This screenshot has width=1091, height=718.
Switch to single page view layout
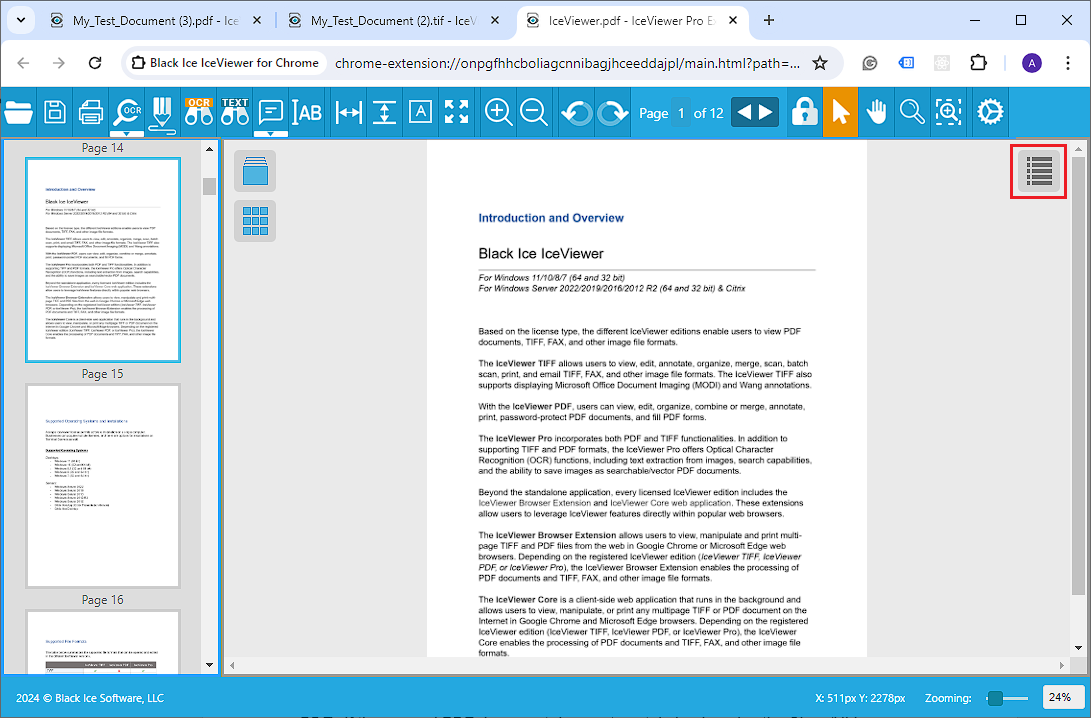click(255, 171)
